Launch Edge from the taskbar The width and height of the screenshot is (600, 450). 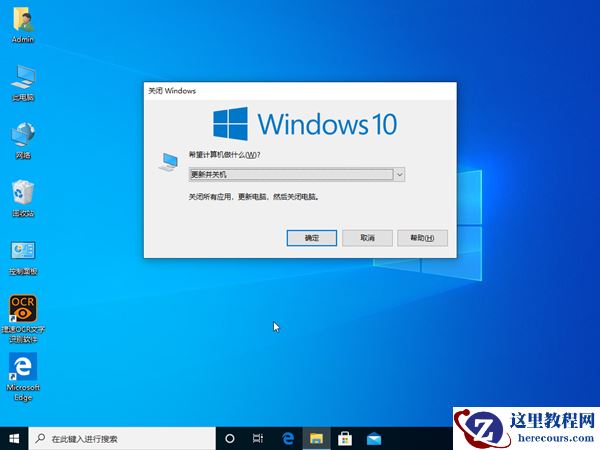click(288, 439)
